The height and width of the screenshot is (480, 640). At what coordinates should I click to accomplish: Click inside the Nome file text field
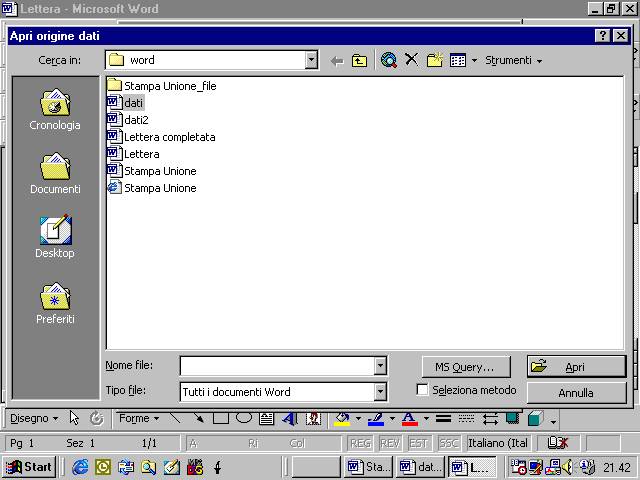[278, 366]
